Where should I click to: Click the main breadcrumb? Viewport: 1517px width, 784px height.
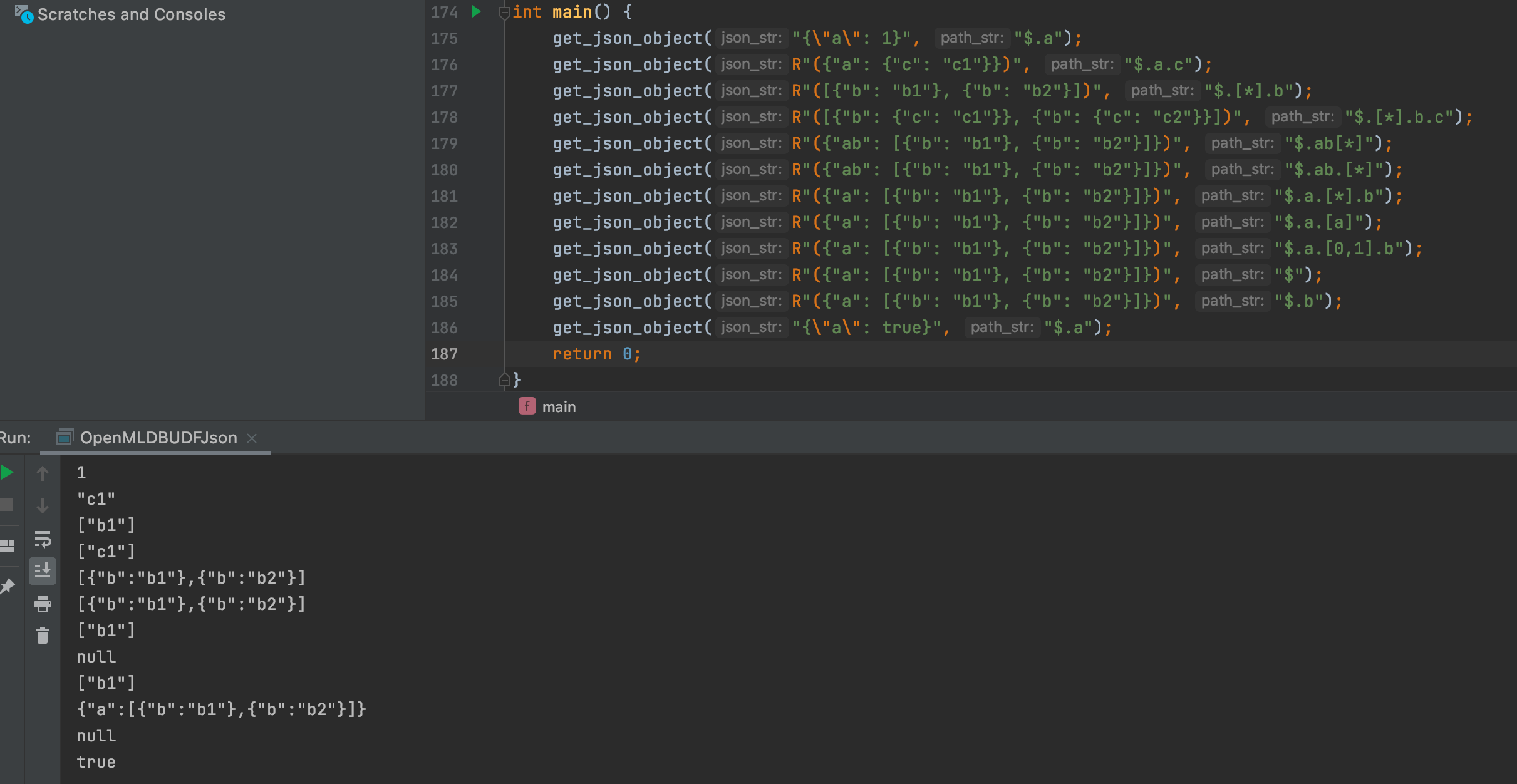point(558,407)
